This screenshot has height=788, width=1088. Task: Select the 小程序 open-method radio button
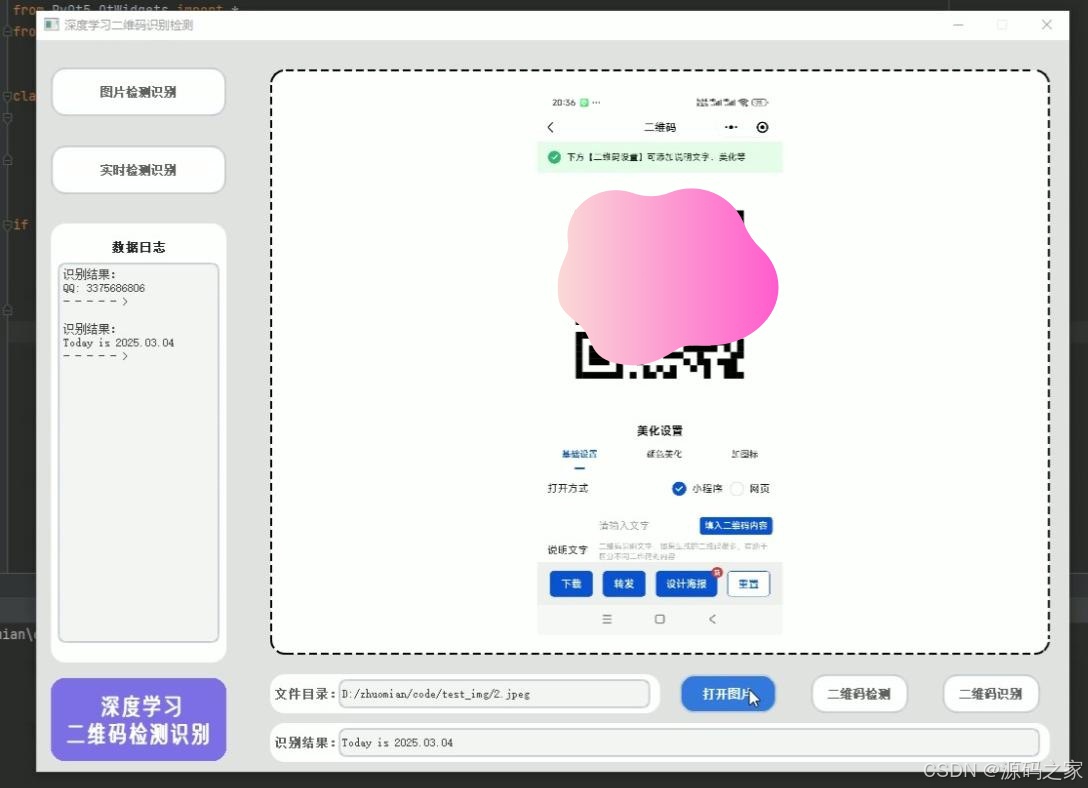coord(679,488)
